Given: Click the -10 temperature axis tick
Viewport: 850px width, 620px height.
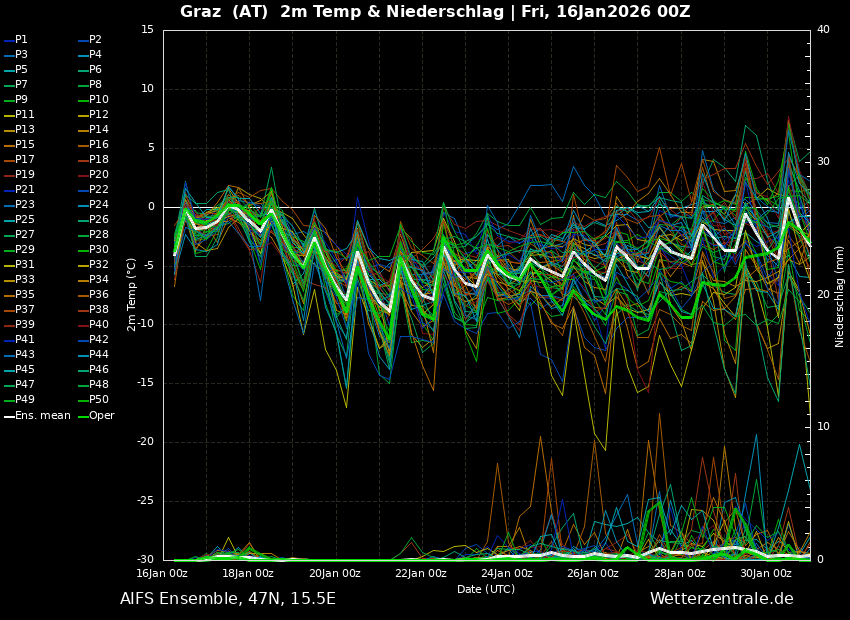Looking at the screenshot, I should click(146, 324).
